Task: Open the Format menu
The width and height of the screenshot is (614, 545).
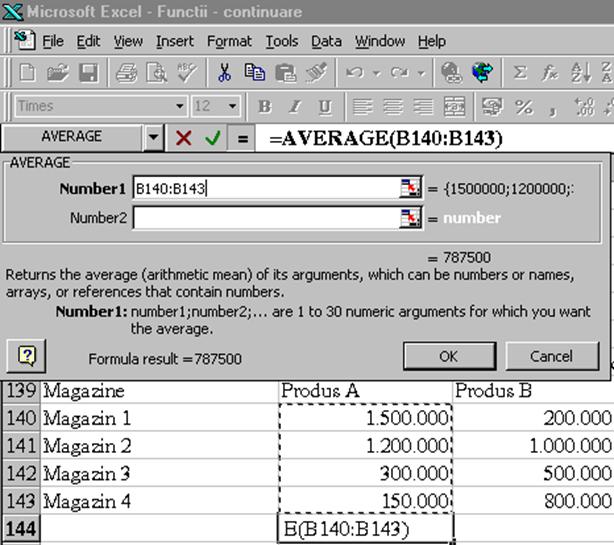Action: (x=229, y=41)
